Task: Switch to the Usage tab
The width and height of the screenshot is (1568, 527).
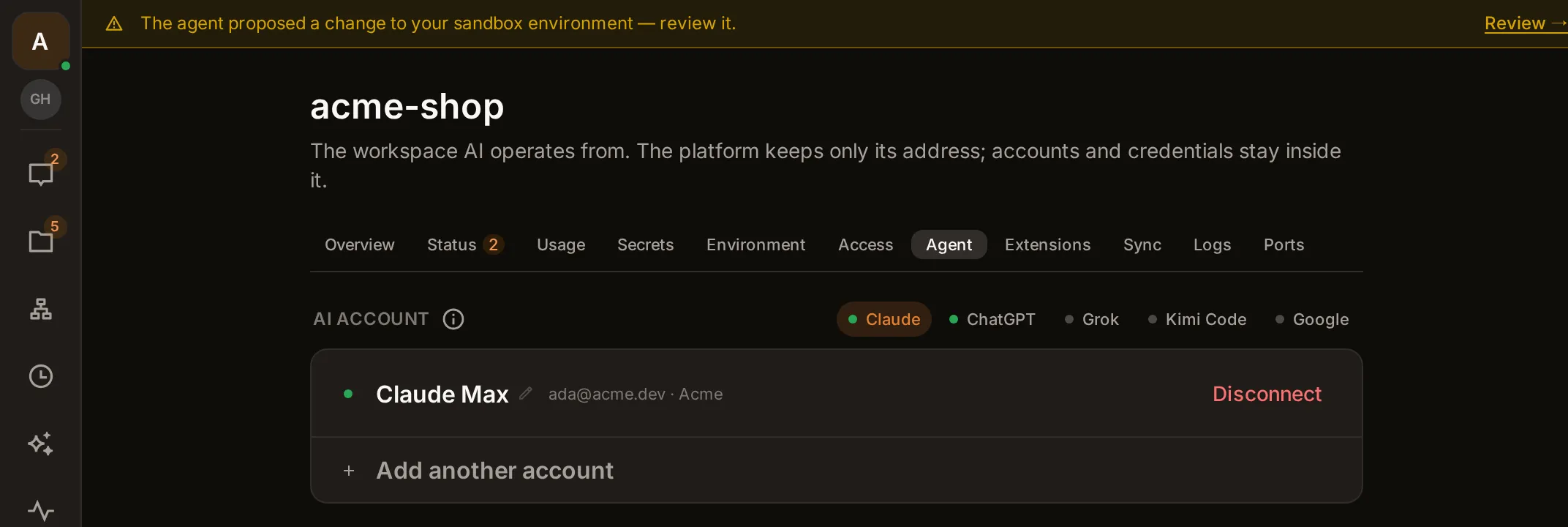Action: [x=561, y=244]
